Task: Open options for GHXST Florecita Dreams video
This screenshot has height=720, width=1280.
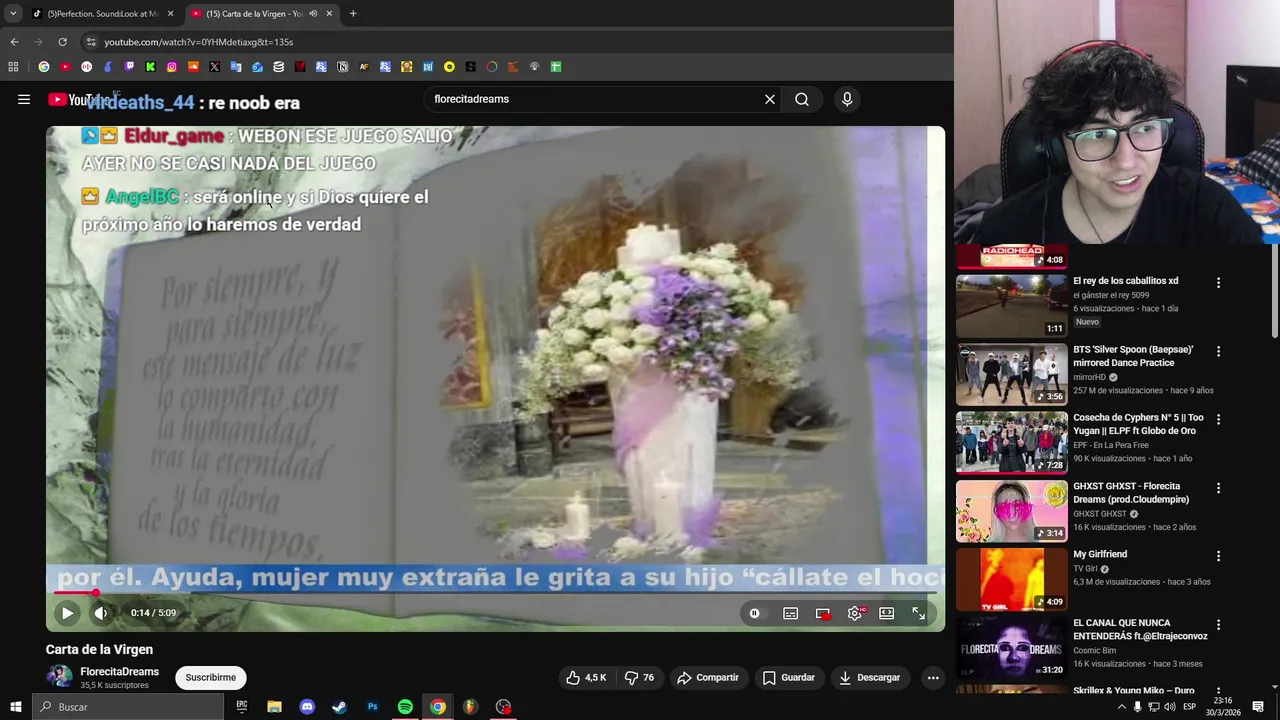Action: point(1218,488)
